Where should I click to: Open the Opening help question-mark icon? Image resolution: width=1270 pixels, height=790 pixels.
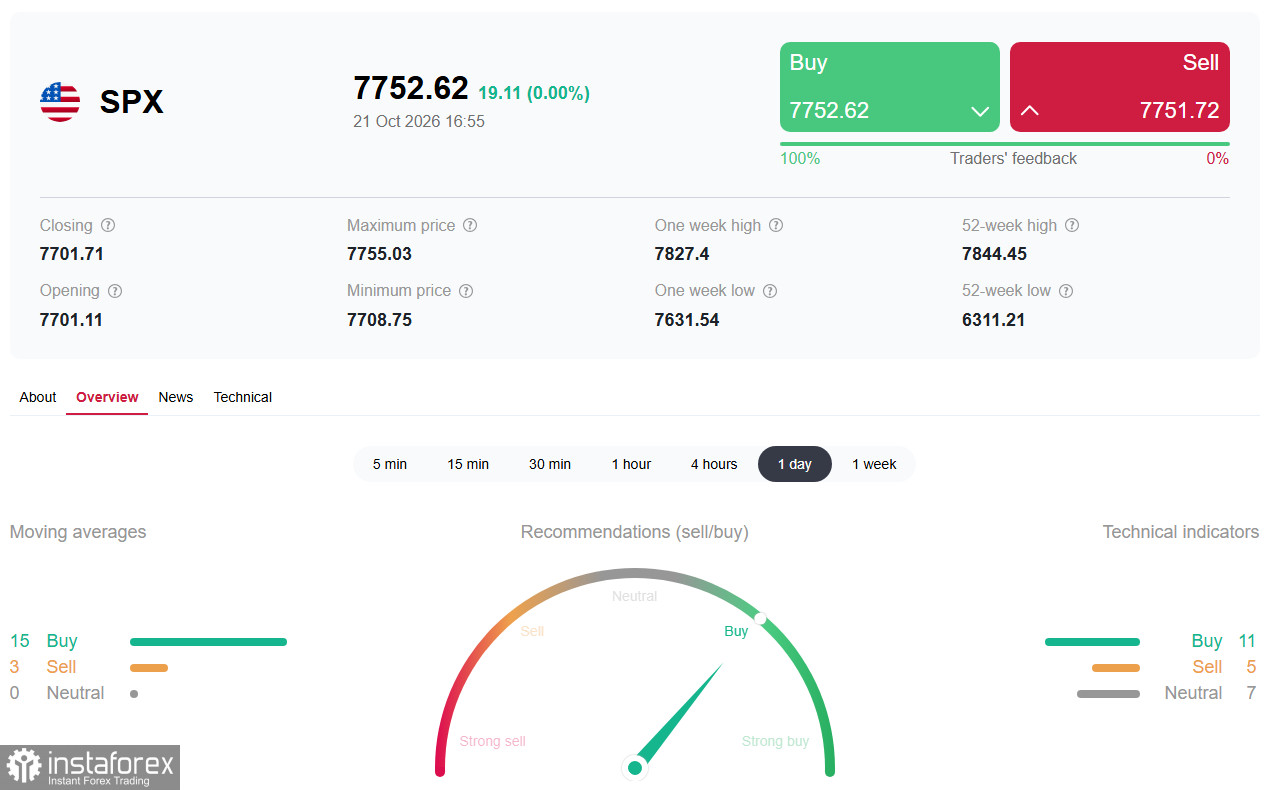tap(115, 291)
